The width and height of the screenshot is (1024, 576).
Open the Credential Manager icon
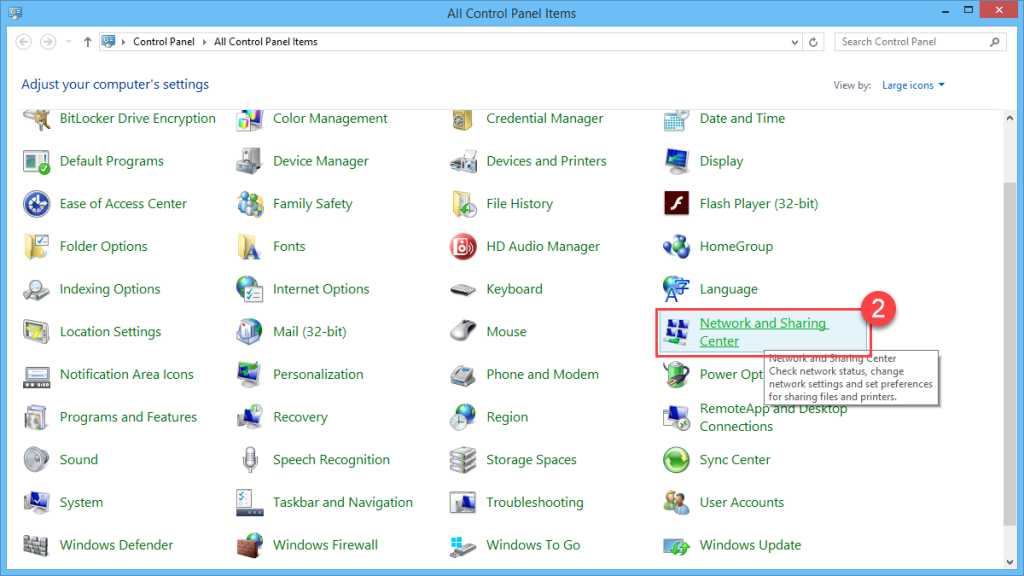tap(463, 120)
